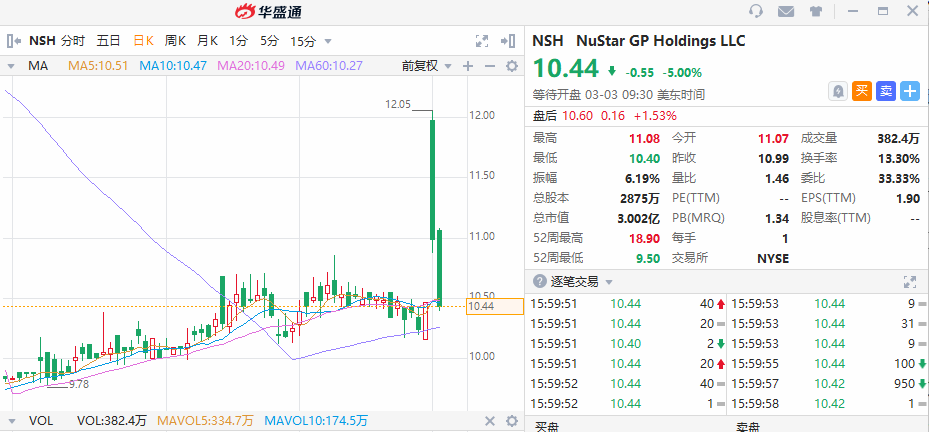Click the orange 买 buy button
The width and height of the screenshot is (929, 432).
click(861, 91)
